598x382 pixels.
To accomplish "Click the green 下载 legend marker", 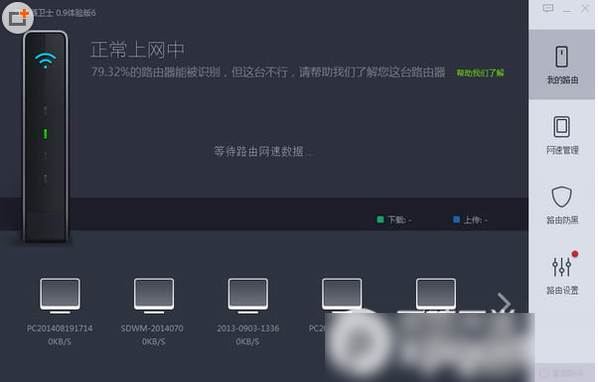I will [x=380, y=220].
